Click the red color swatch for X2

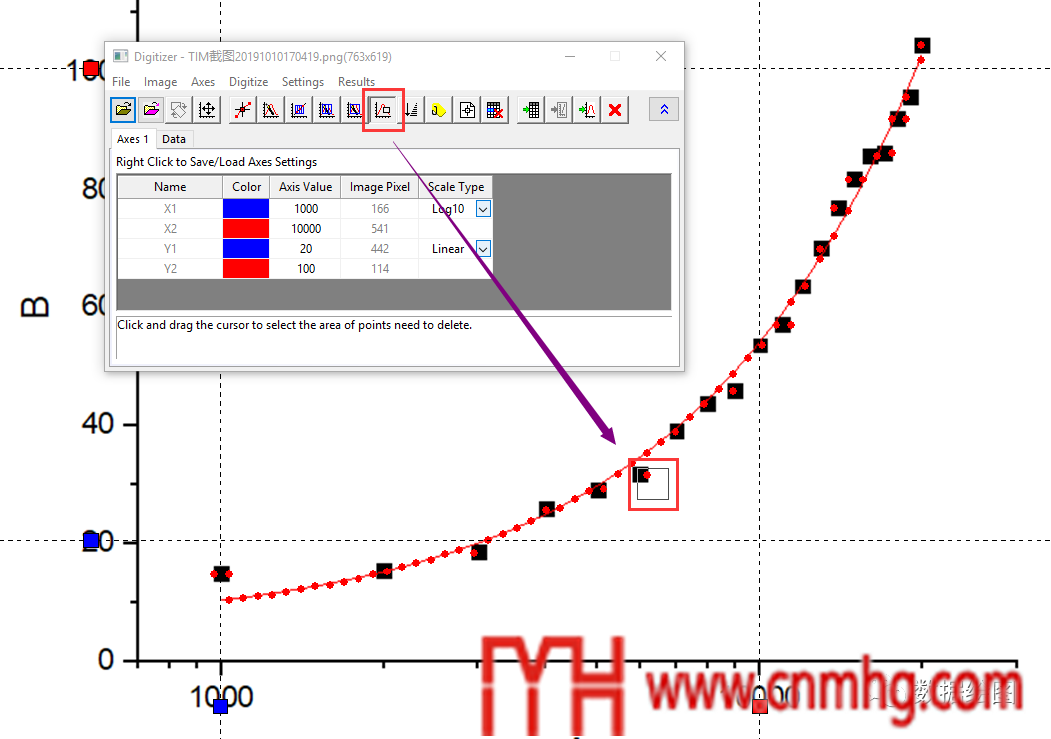pos(246,229)
